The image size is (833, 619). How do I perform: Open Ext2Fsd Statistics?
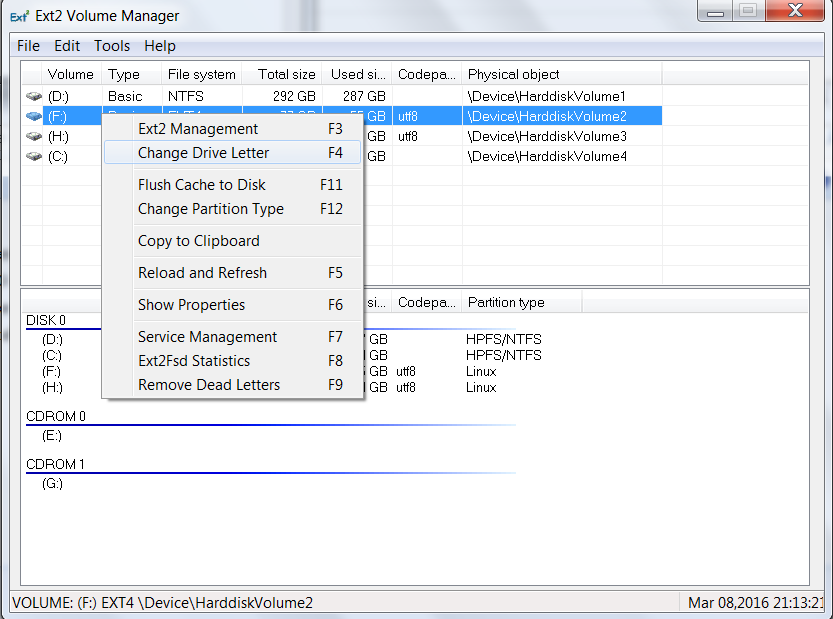click(233, 361)
